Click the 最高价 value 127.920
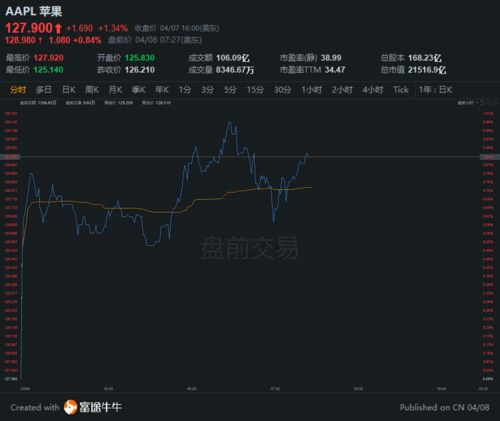Screen dimensions: 500x421 (x=49, y=58)
